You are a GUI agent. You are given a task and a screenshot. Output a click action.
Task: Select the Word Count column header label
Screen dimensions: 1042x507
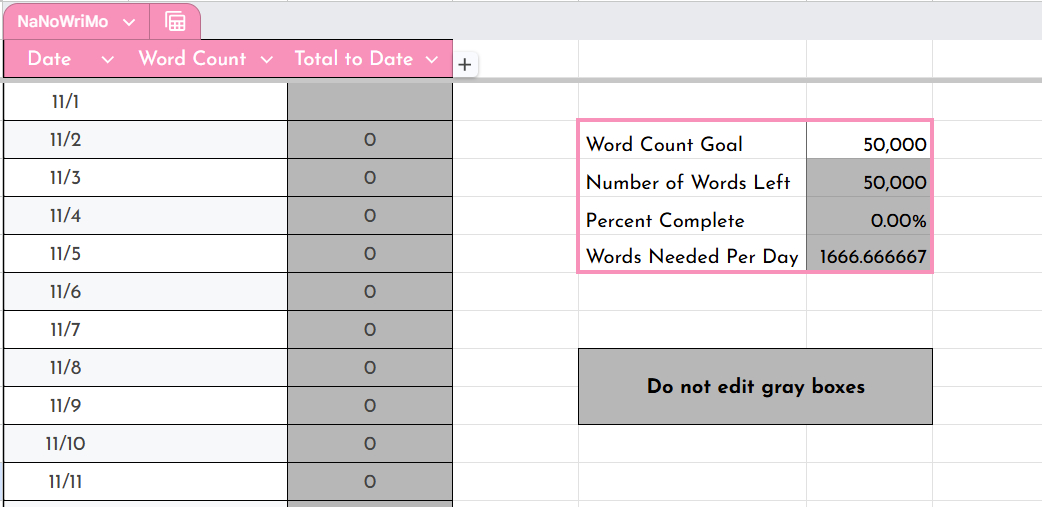tap(192, 59)
